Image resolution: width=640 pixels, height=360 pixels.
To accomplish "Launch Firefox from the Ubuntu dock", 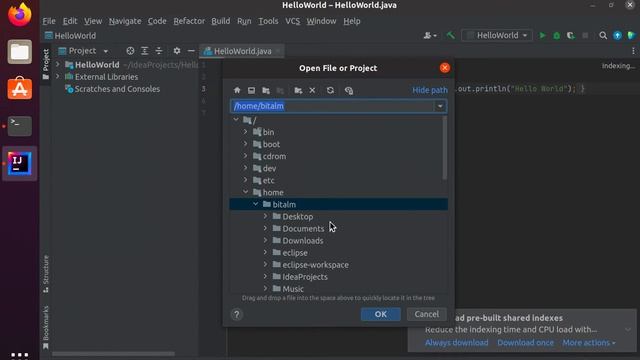I will [x=20, y=16].
